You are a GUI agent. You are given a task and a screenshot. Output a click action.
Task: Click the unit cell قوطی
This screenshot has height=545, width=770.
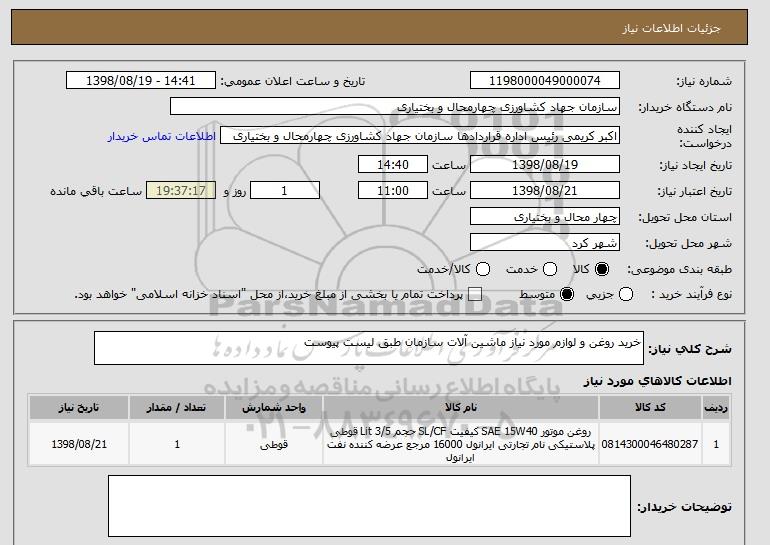click(274, 444)
